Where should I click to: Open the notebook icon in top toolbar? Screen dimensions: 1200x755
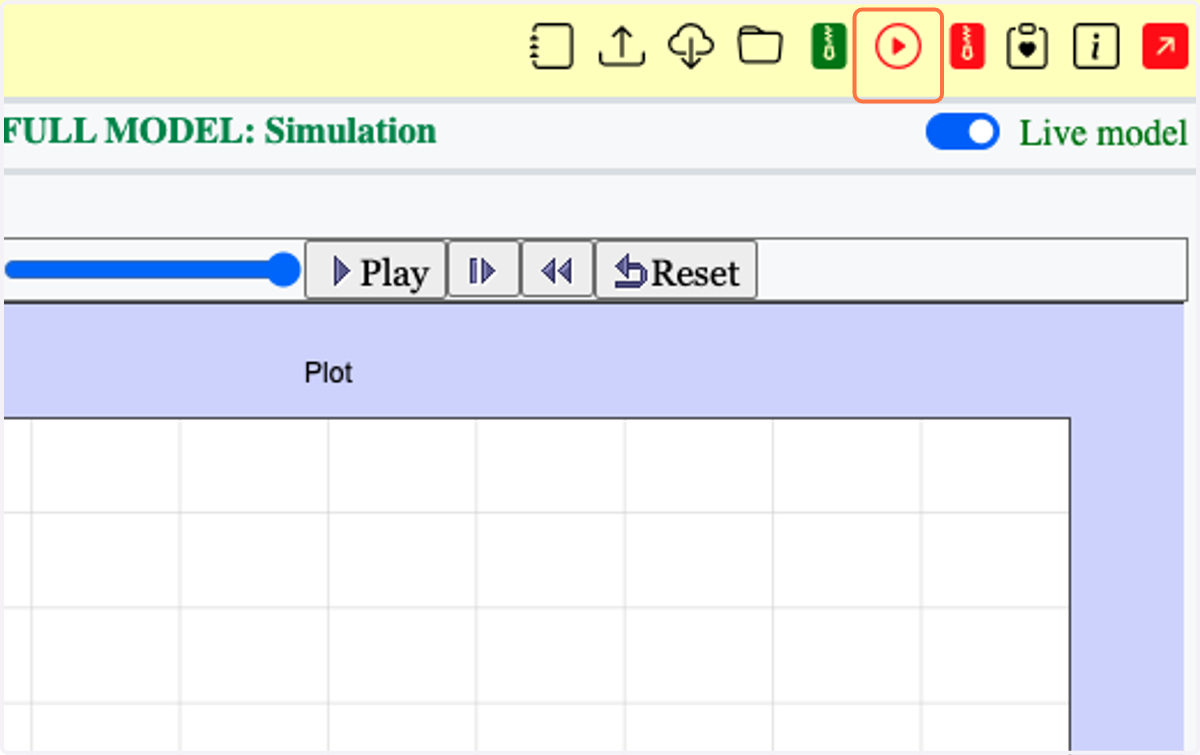click(551, 47)
